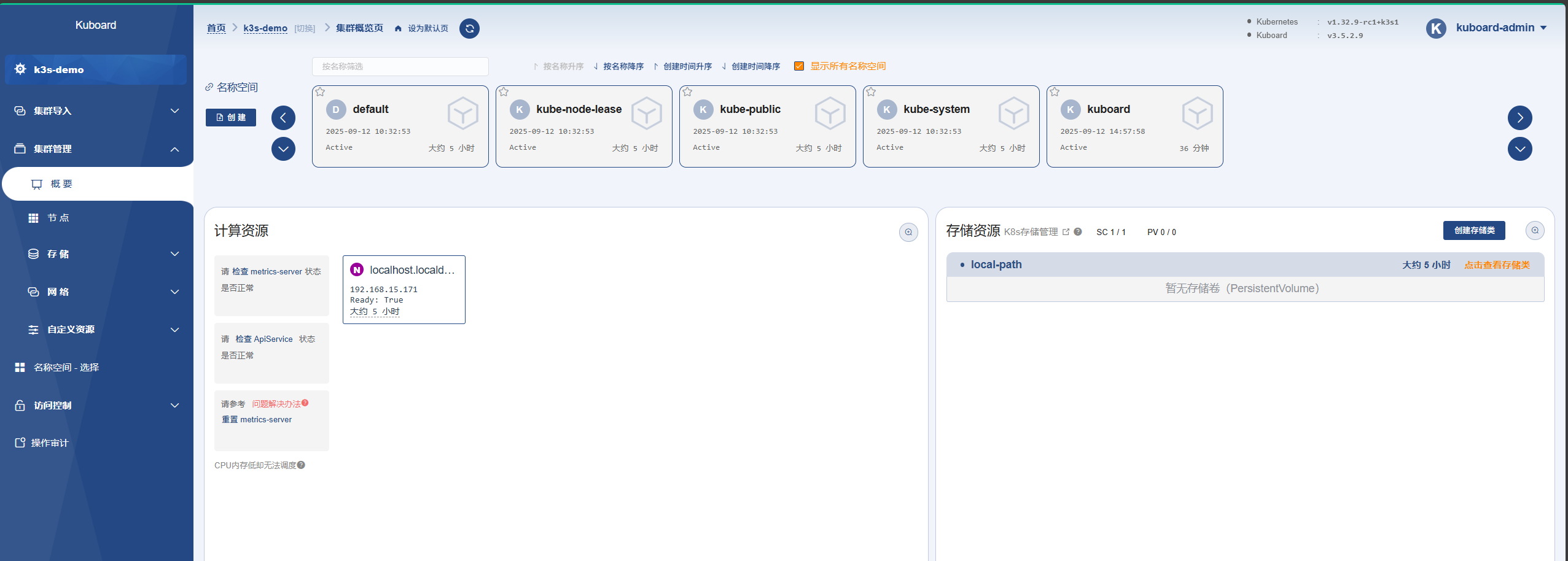Image resolution: width=1568 pixels, height=561 pixels.
Task: Star the default namespace card
Action: pos(320,92)
